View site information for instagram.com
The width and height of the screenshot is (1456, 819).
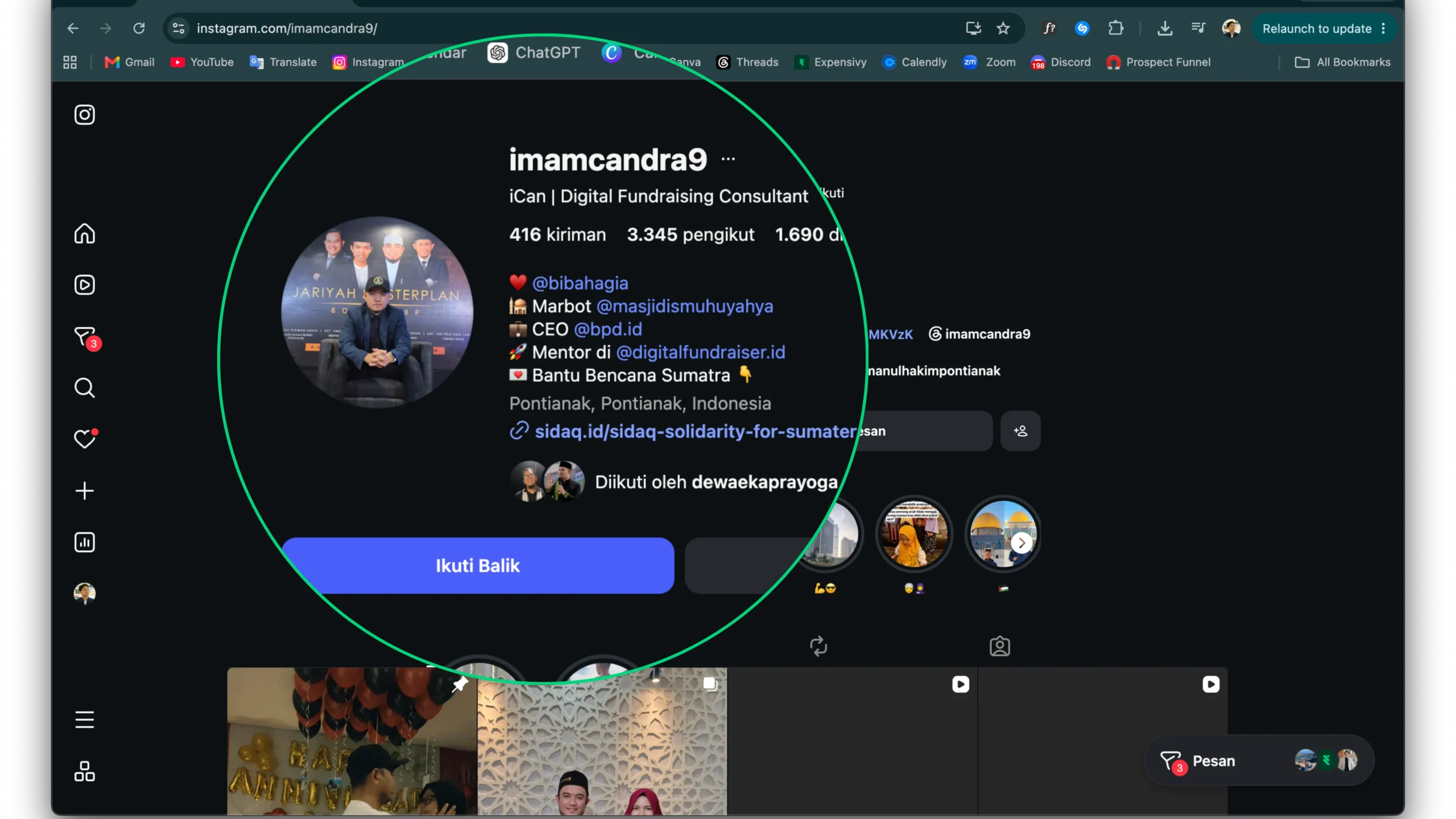pos(179,28)
